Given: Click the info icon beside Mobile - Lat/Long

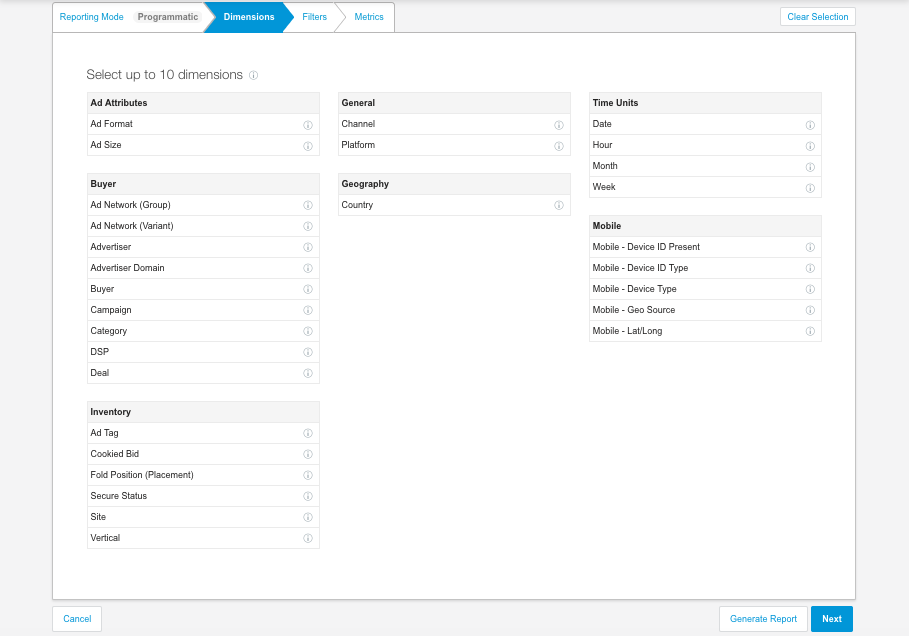Looking at the screenshot, I should pyautogui.click(x=809, y=331).
